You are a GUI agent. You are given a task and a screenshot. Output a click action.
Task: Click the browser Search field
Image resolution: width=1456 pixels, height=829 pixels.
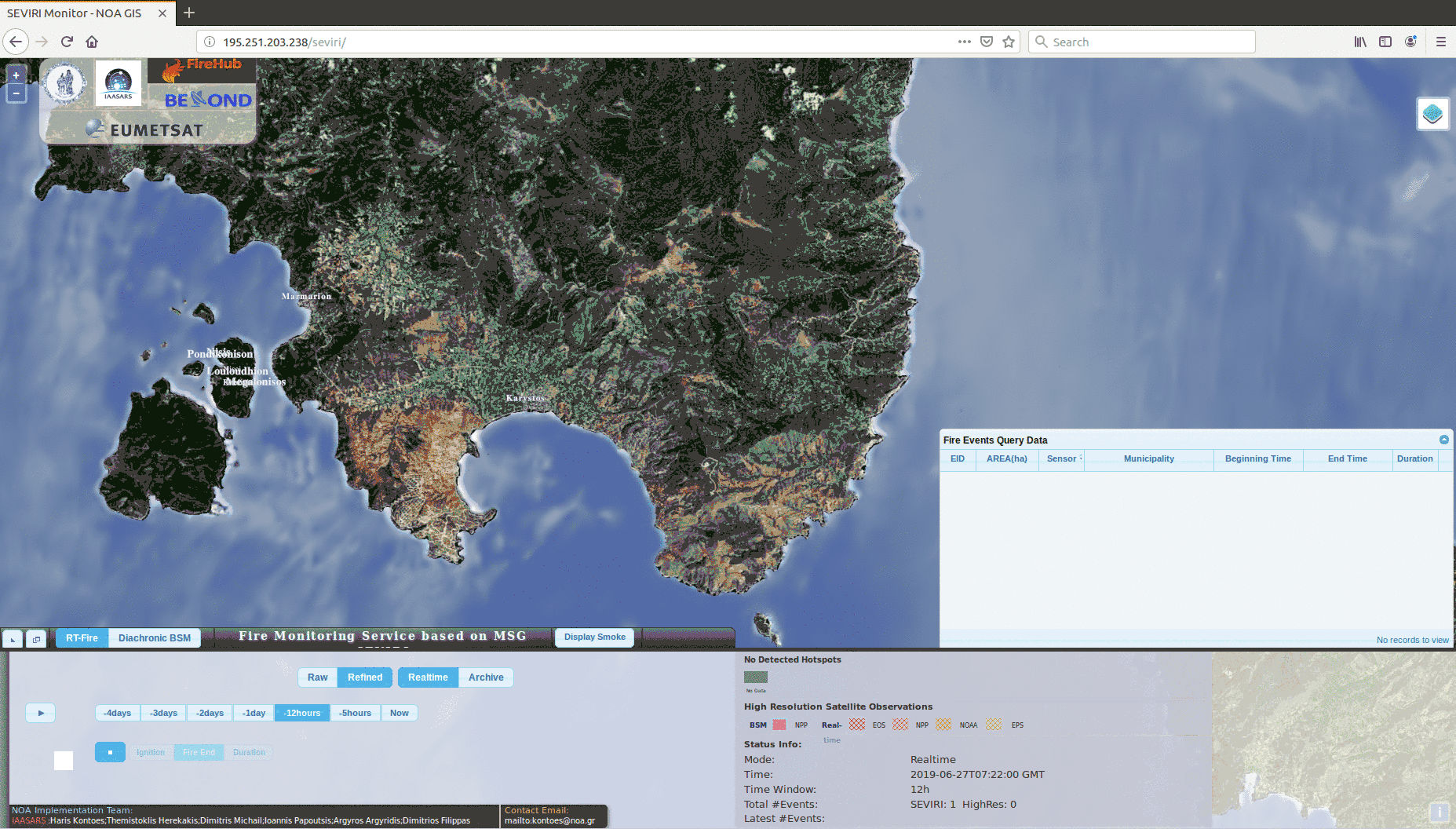(x=1142, y=42)
